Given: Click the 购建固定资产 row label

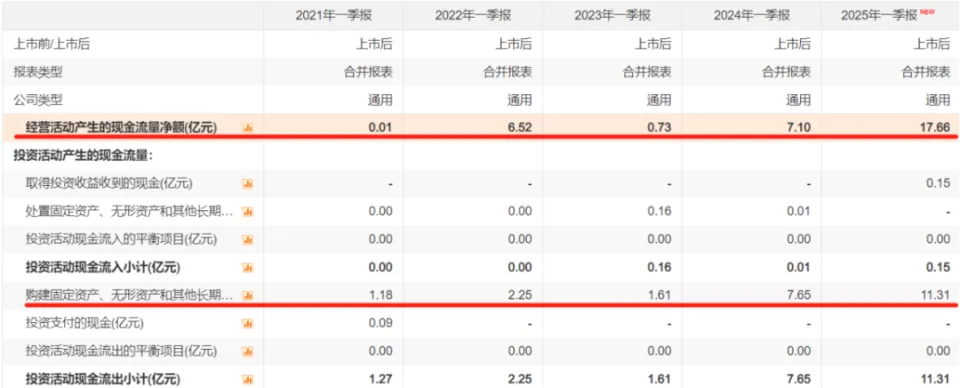Looking at the screenshot, I should [130, 296].
